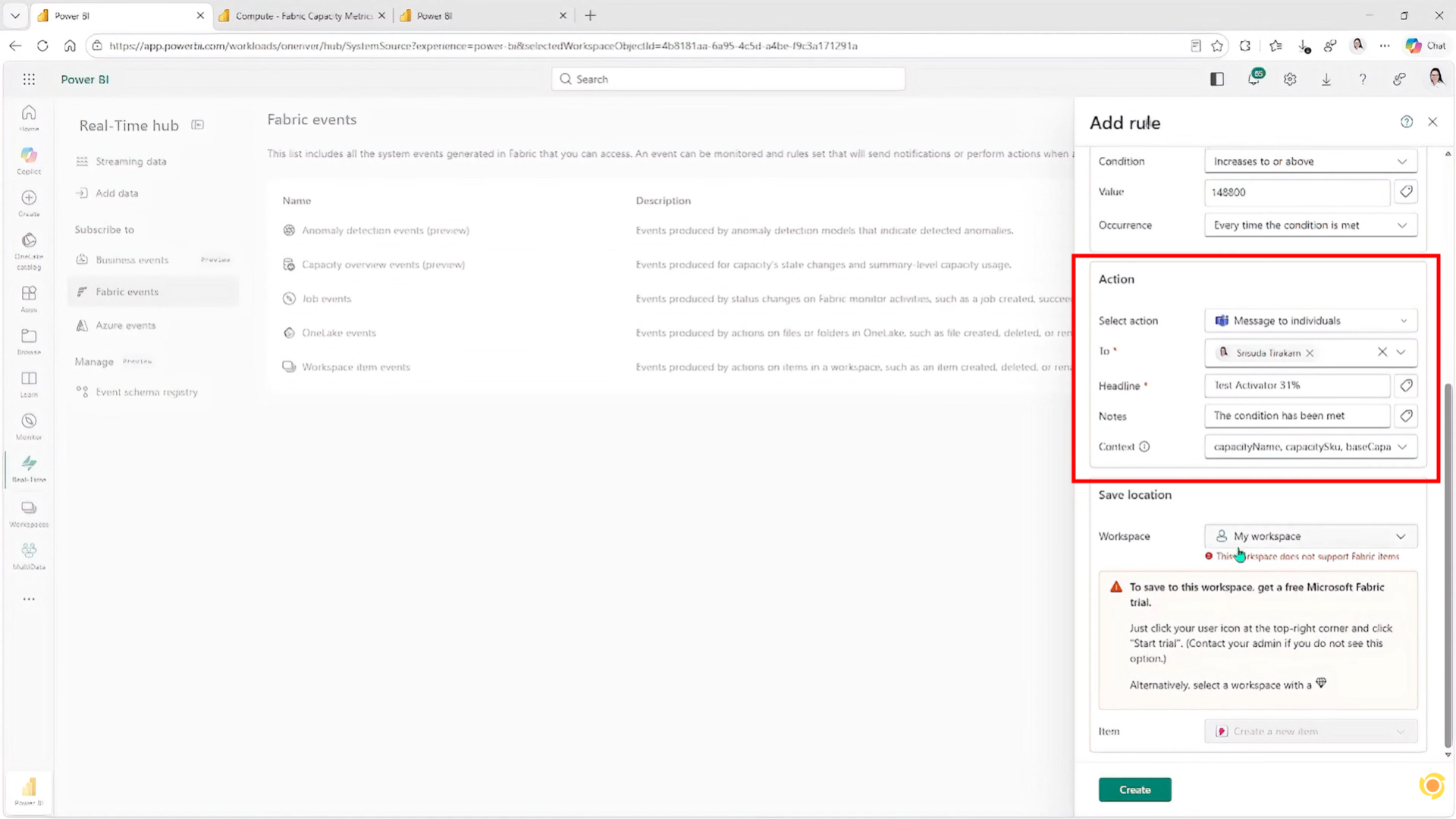Viewport: 1456px width, 819px height.
Task: Insert dynamic content tag for Headline
Action: pyautogui.click(x=1406, y=385)
